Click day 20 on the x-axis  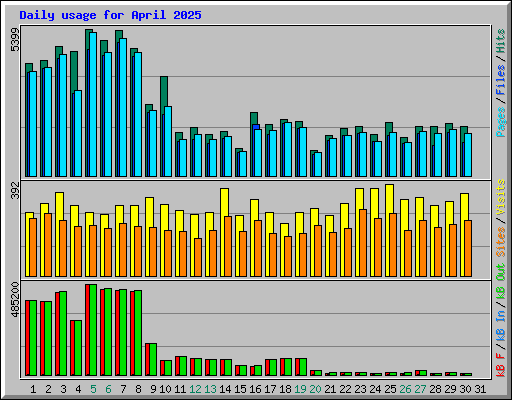point(315,389)
